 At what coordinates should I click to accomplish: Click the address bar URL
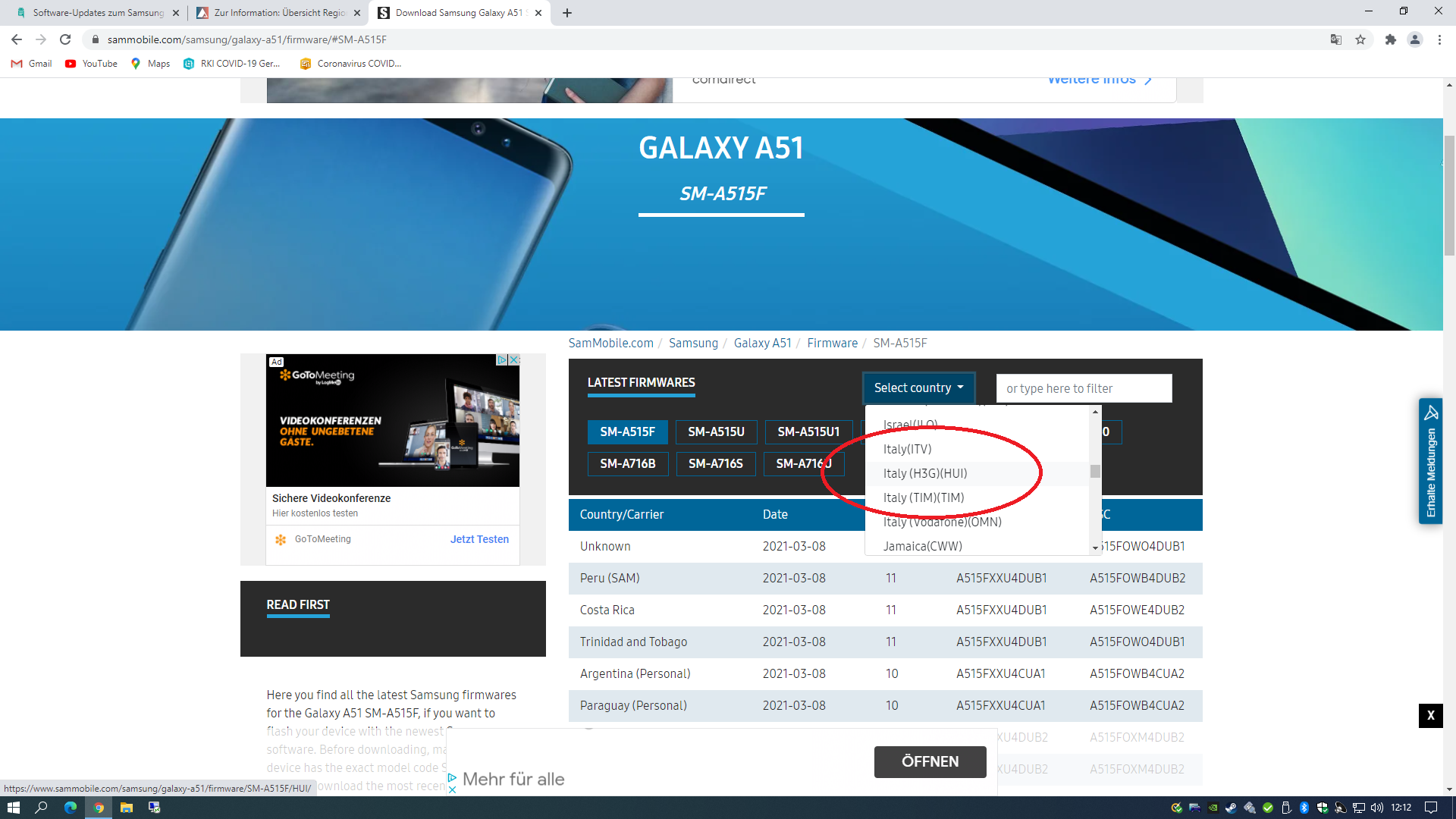tap(247, 39)
